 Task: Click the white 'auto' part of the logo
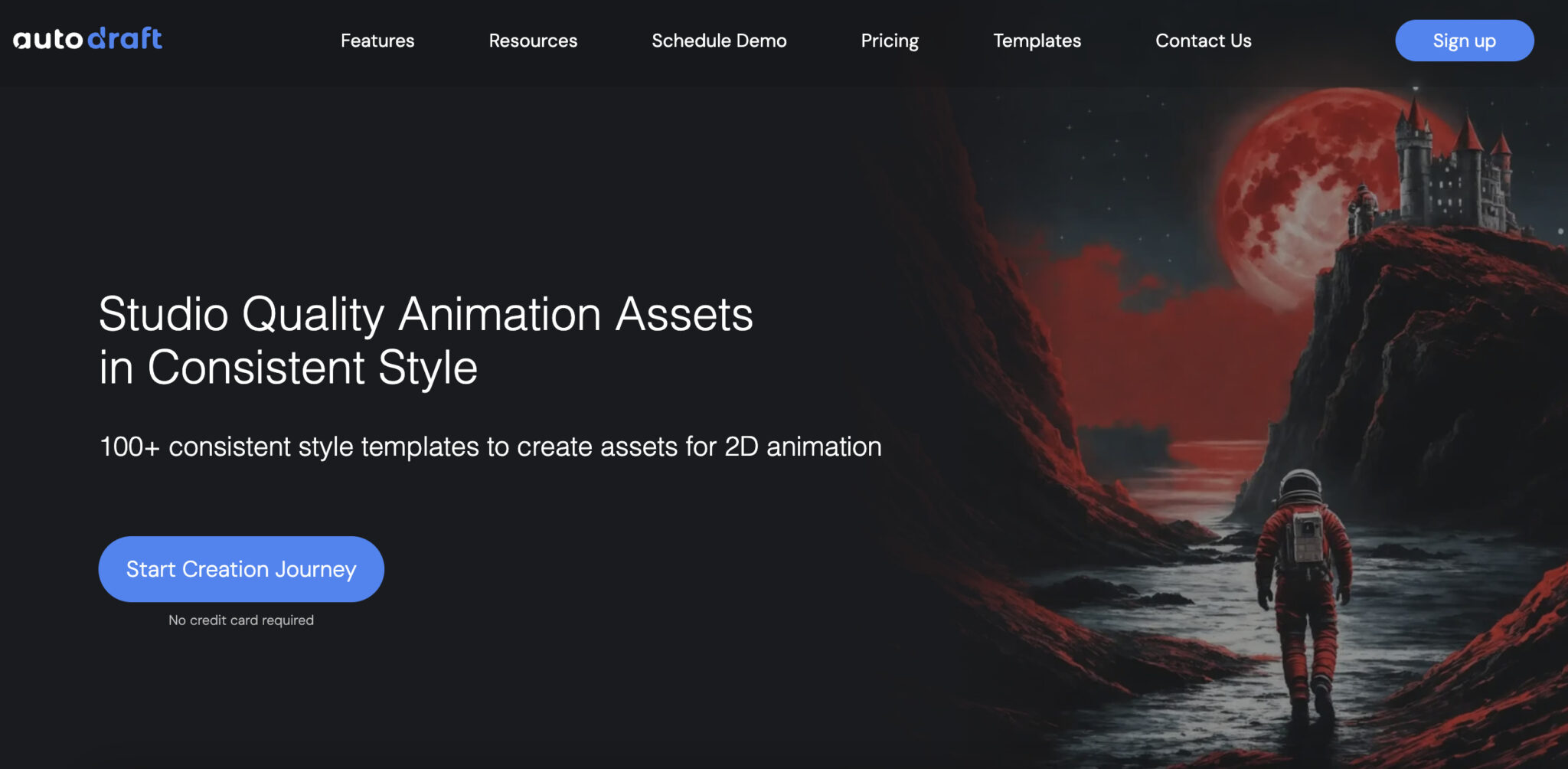pos(47,40)
